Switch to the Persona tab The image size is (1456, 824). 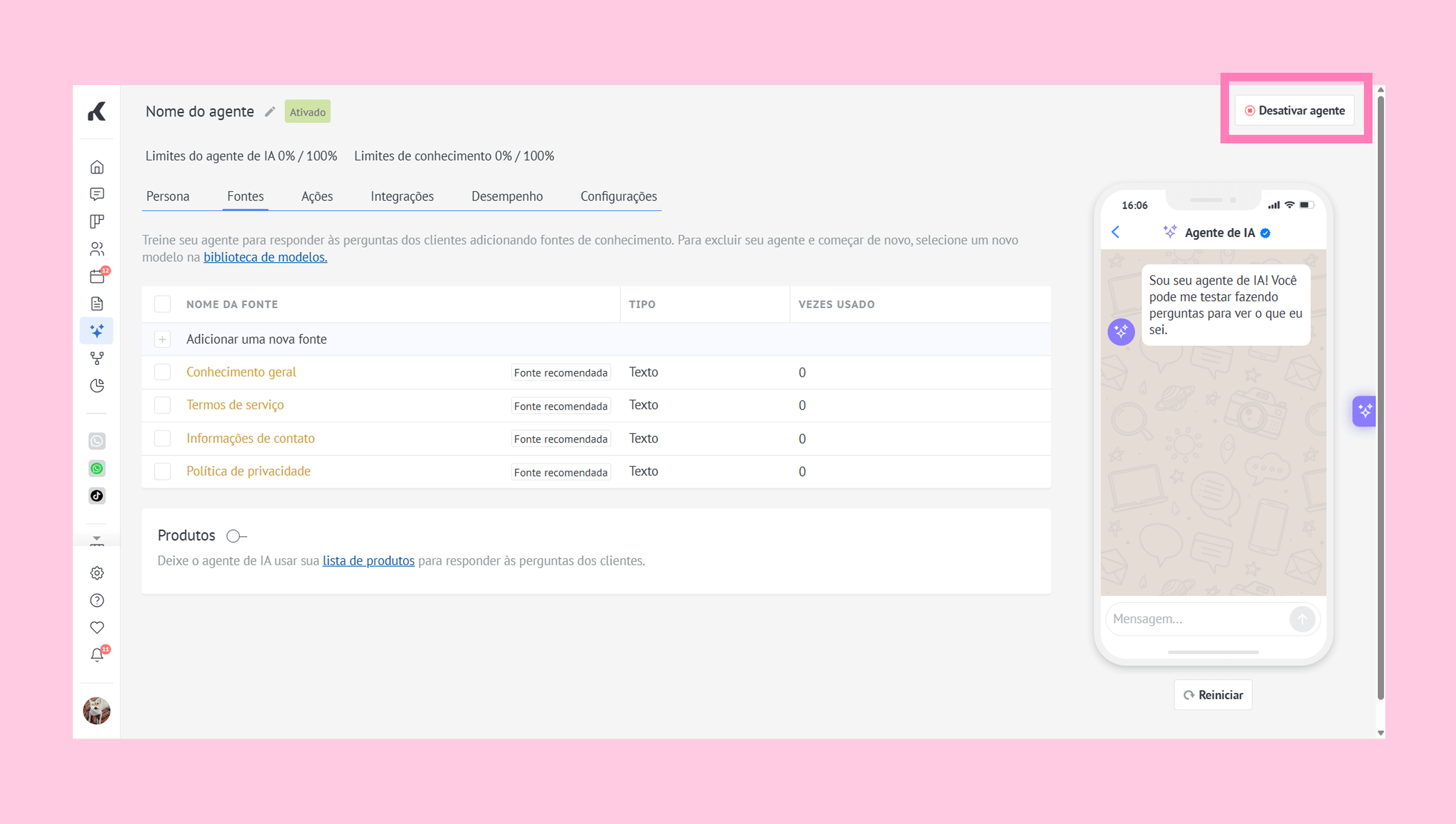tap(168, 196)
